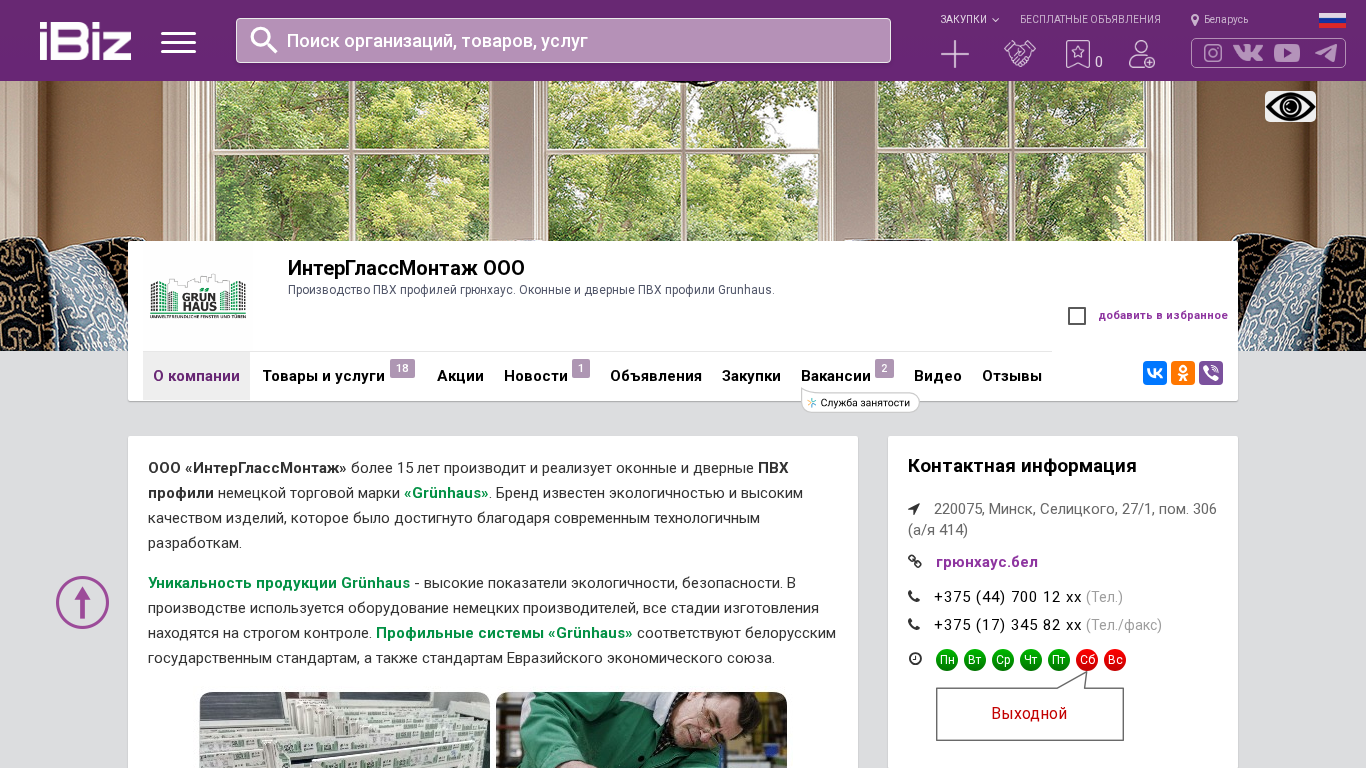The height and width of the screenshot is (768, 1366).
Task: Switch to the 'Видео' tab
Action: 938,376
